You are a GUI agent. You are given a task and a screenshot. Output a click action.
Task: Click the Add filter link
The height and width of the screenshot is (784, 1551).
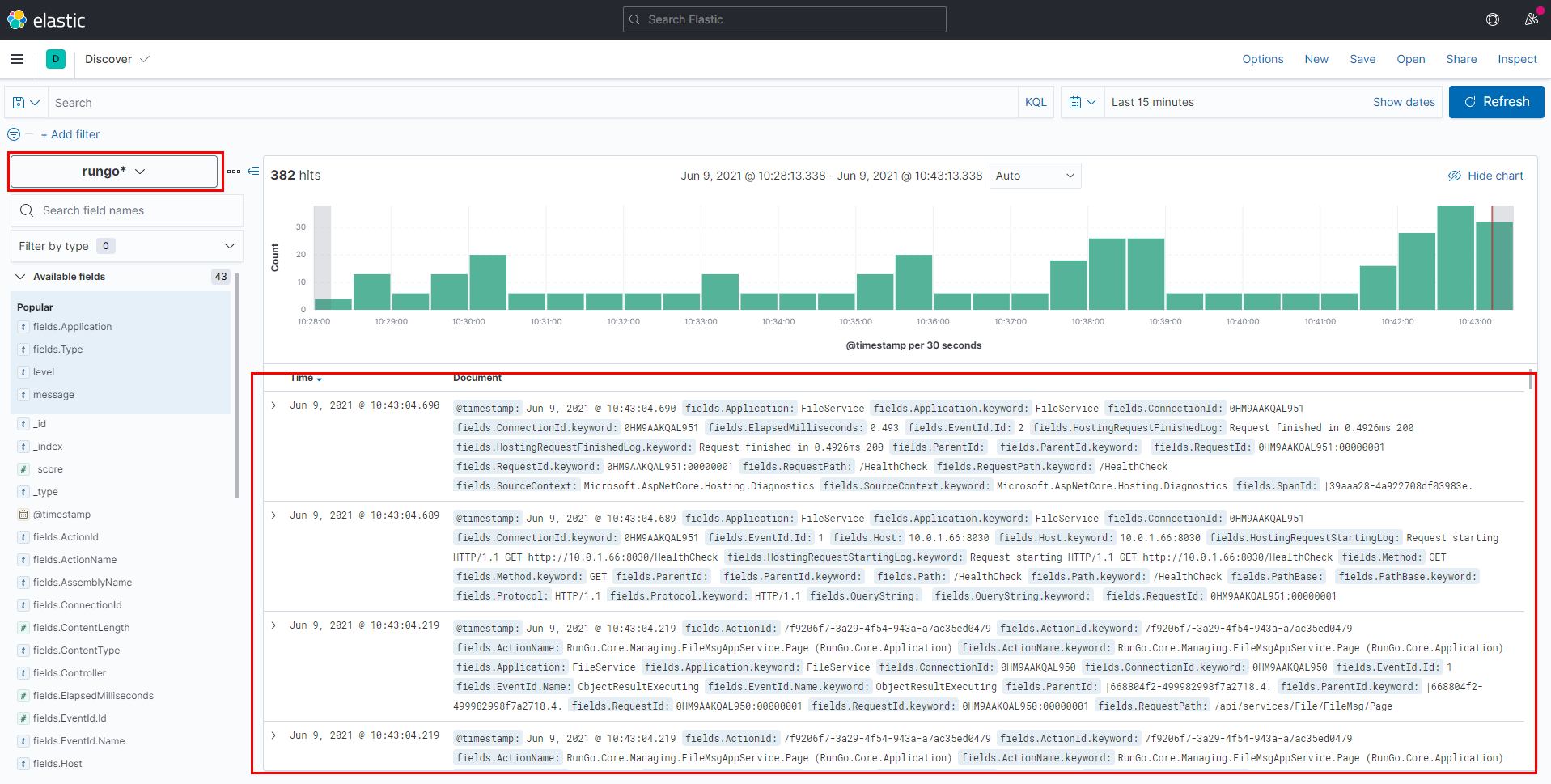click(x=70, y=134)
